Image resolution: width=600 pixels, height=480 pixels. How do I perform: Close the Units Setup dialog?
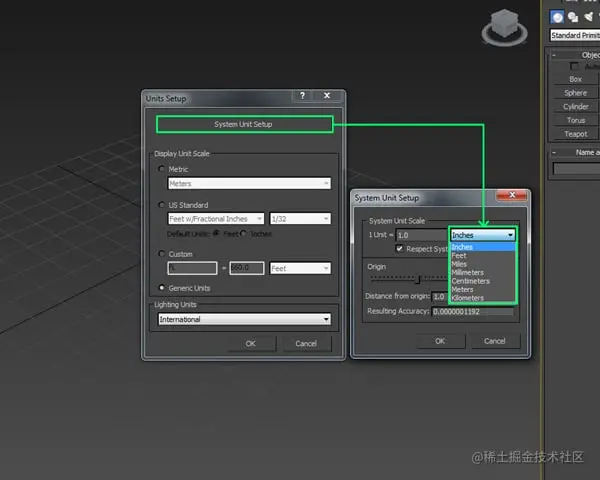pos(327,95)
